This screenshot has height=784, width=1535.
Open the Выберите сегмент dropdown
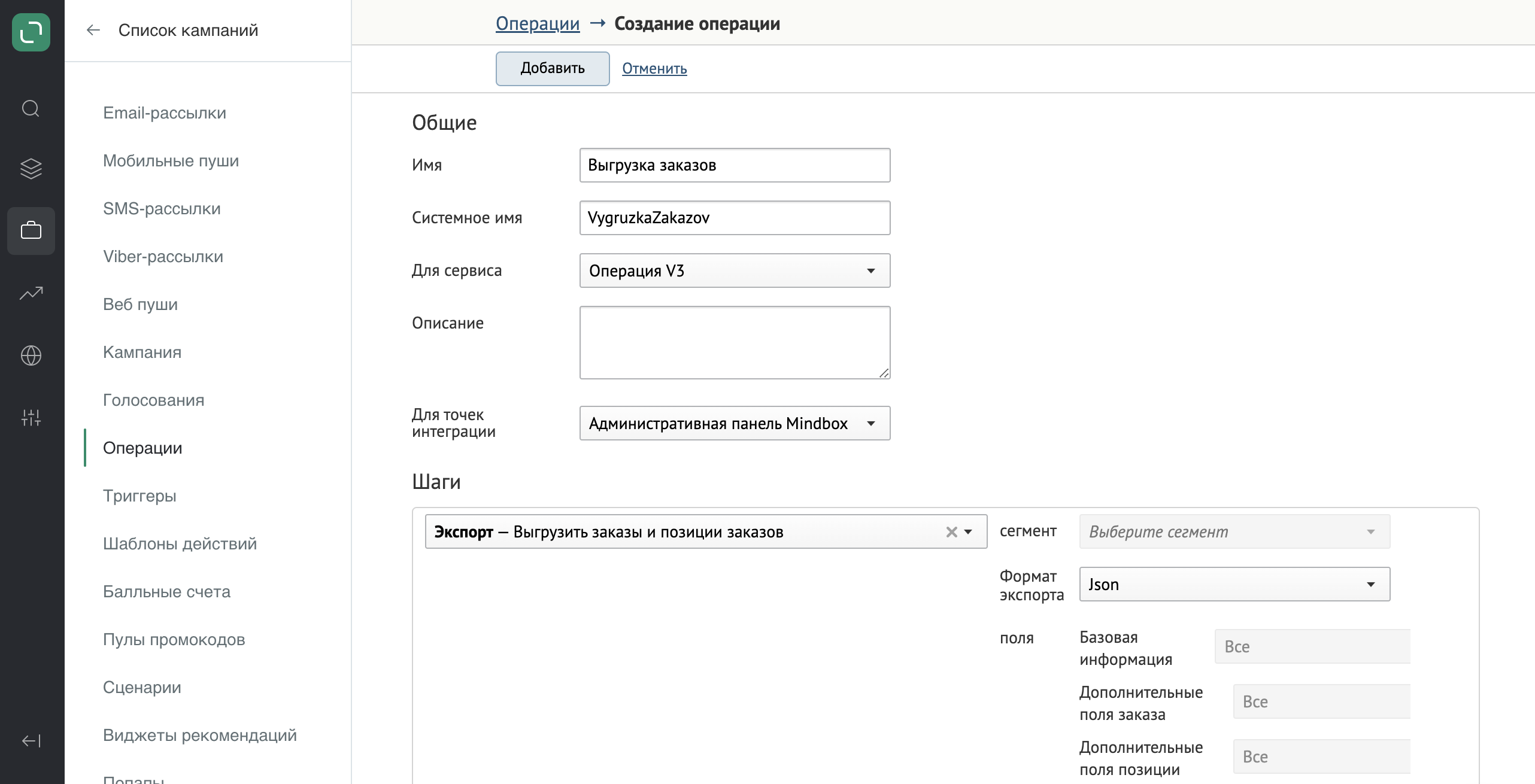(x=1234, y=531)
